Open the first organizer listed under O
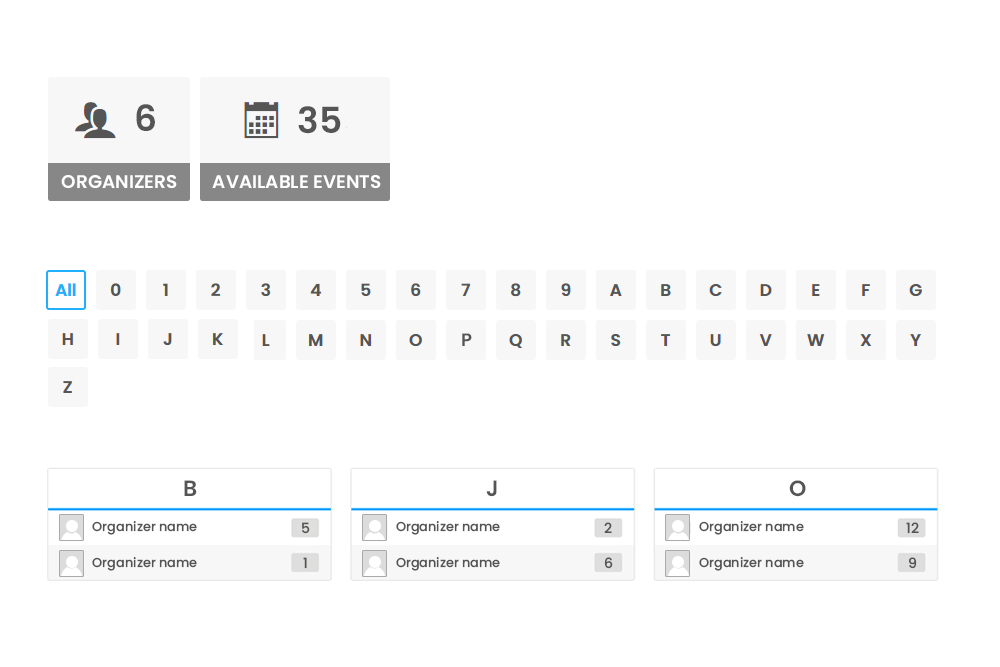This screenshot has height=667, width=1000. click(751, 527)
